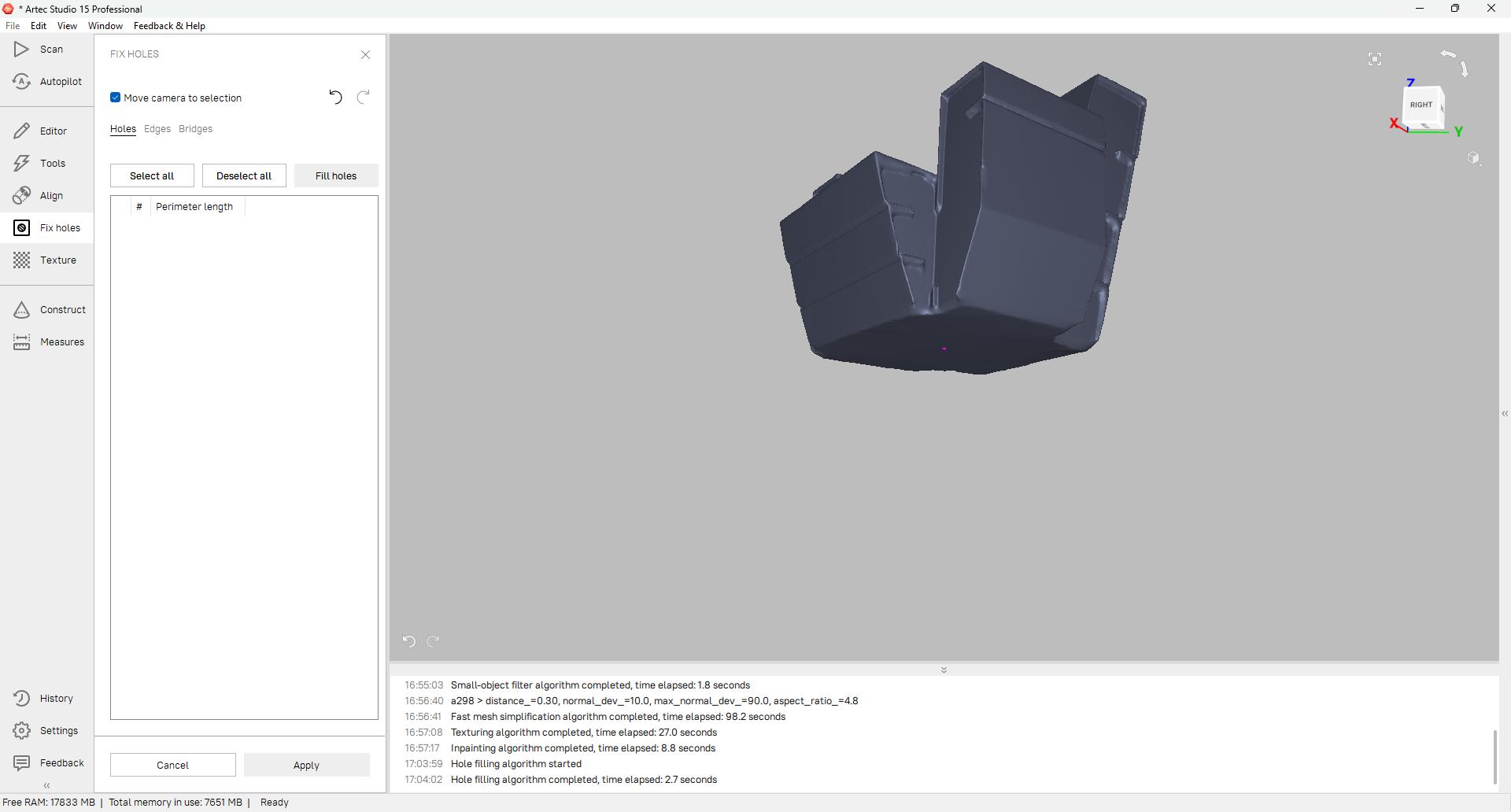
Task: Open the File menu
Action: 13,26
